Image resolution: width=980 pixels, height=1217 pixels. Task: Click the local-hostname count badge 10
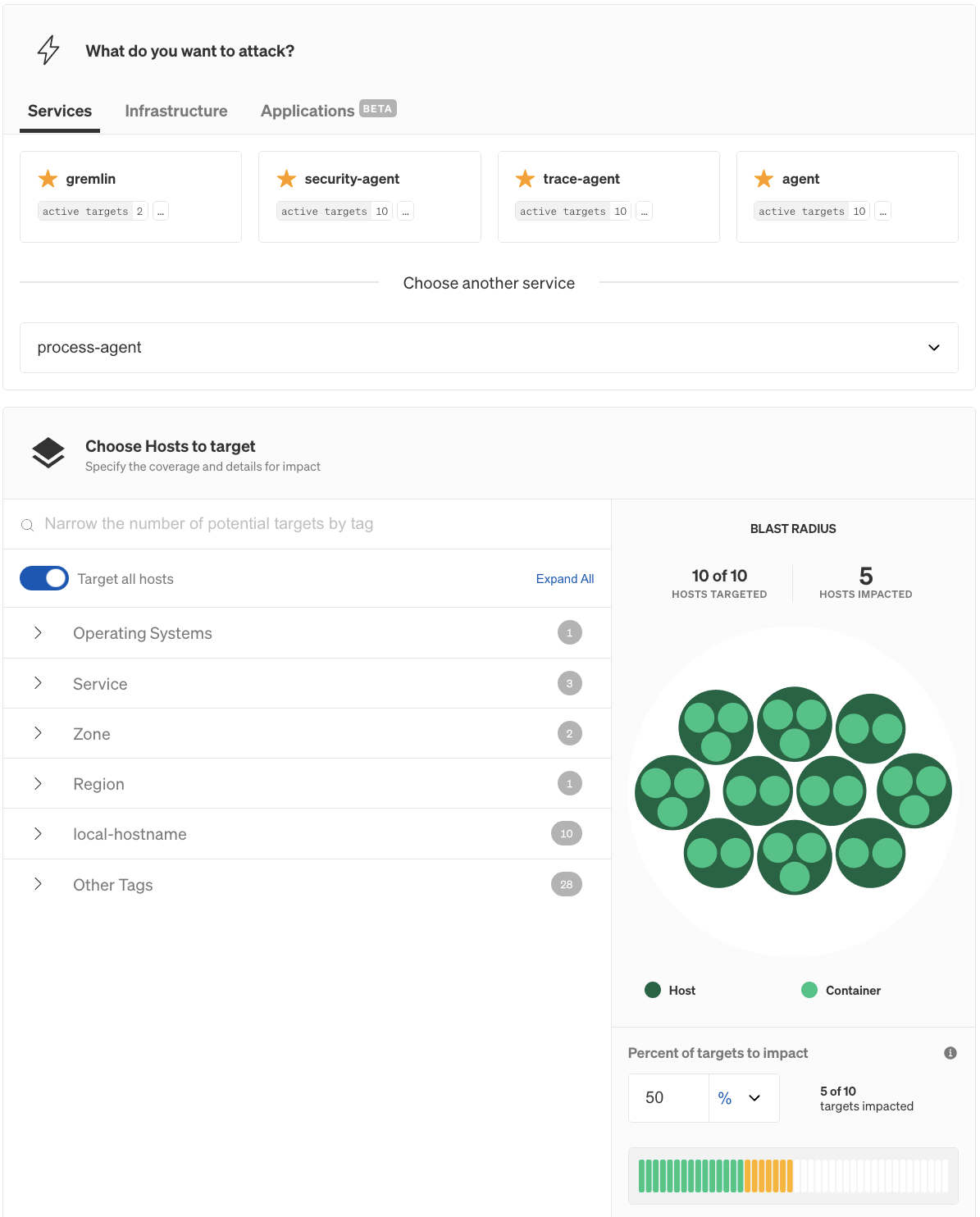pos(567,834)
